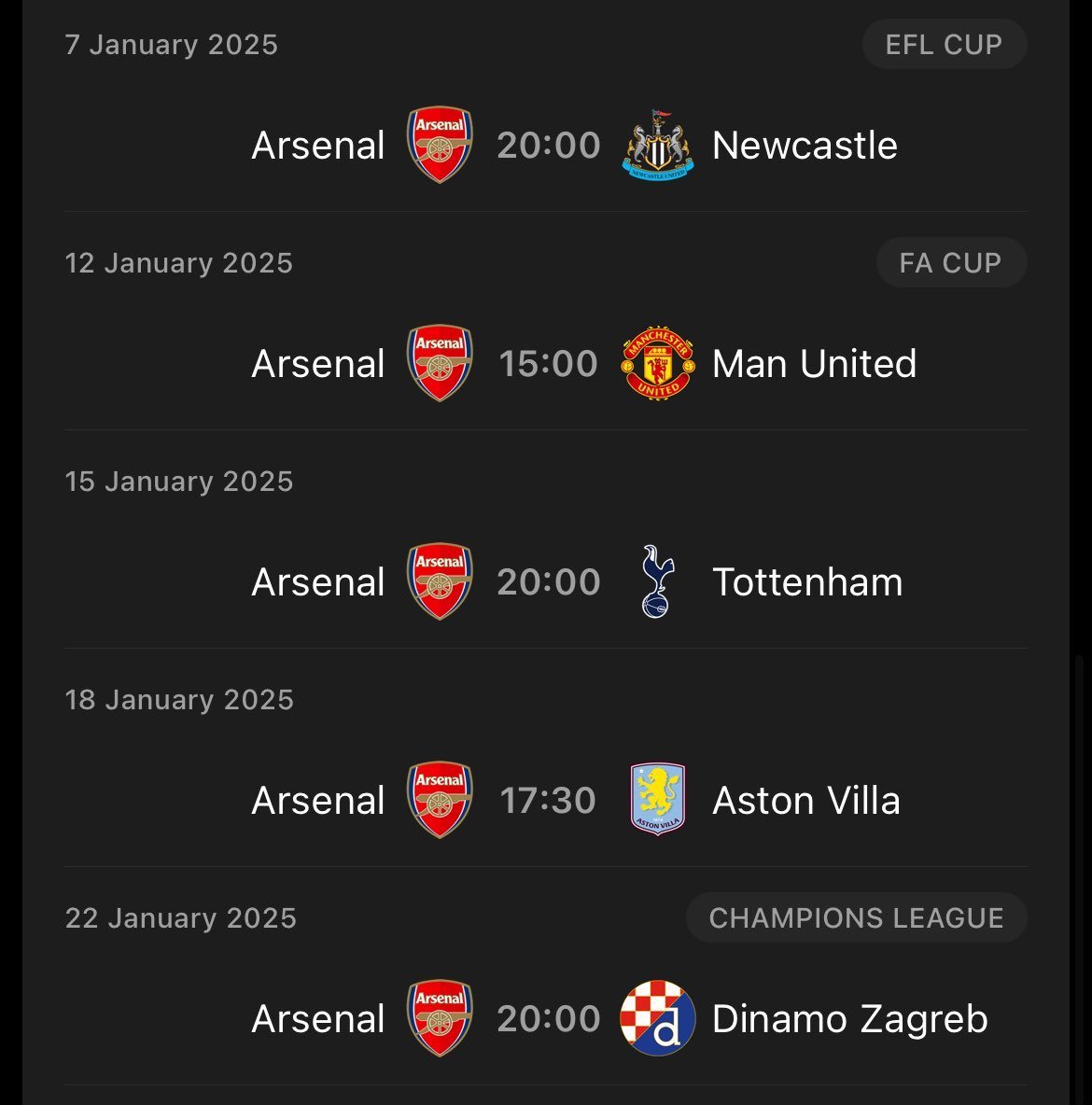Viewport: 1092px width, 1105px height.
Task: Select the EFL CUP competition badge
Action: click(944, 45)
